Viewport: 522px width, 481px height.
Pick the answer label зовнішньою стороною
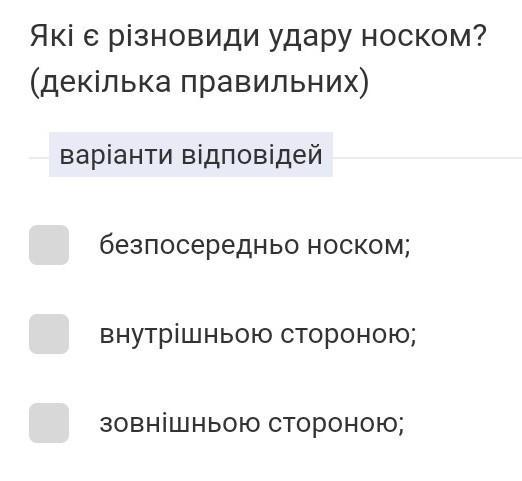coord(252,423)
